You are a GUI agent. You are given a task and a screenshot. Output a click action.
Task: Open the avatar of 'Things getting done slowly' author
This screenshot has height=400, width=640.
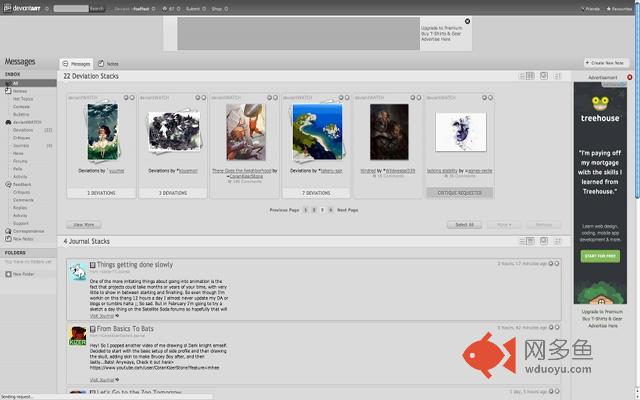click(x=77, y=271)
